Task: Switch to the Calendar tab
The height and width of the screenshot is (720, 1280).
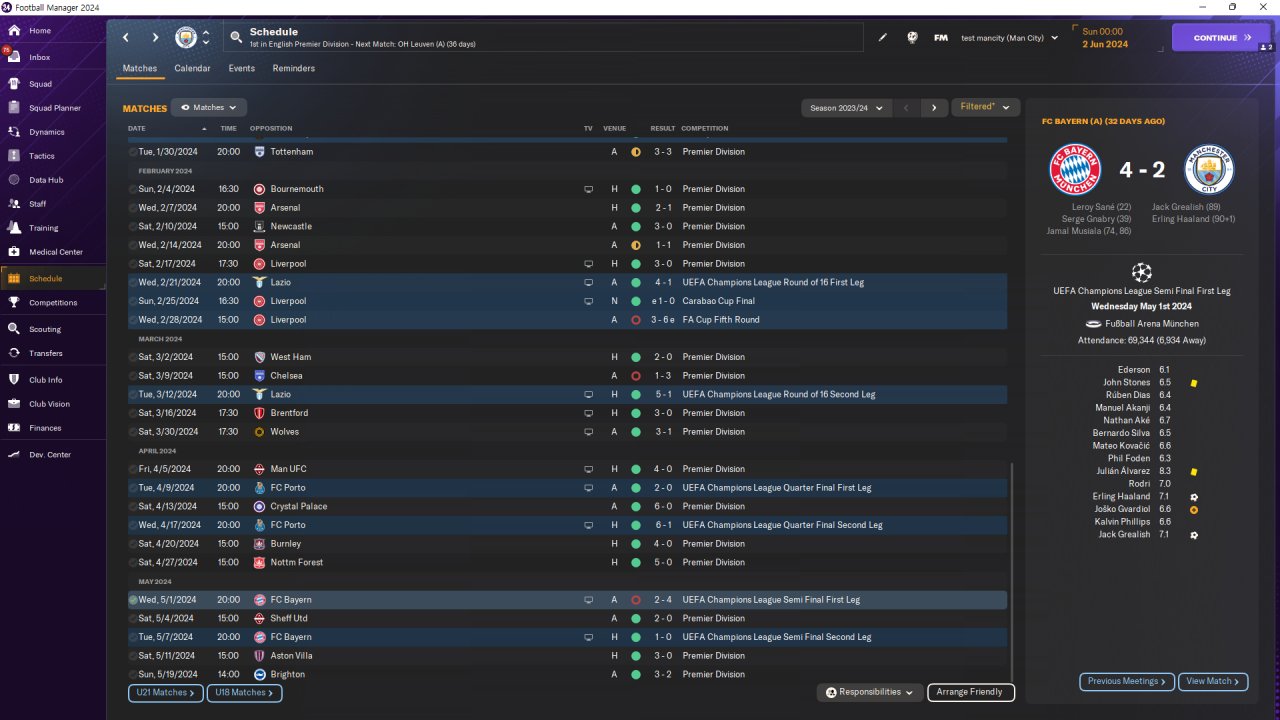Action: (x=192, y=69)
